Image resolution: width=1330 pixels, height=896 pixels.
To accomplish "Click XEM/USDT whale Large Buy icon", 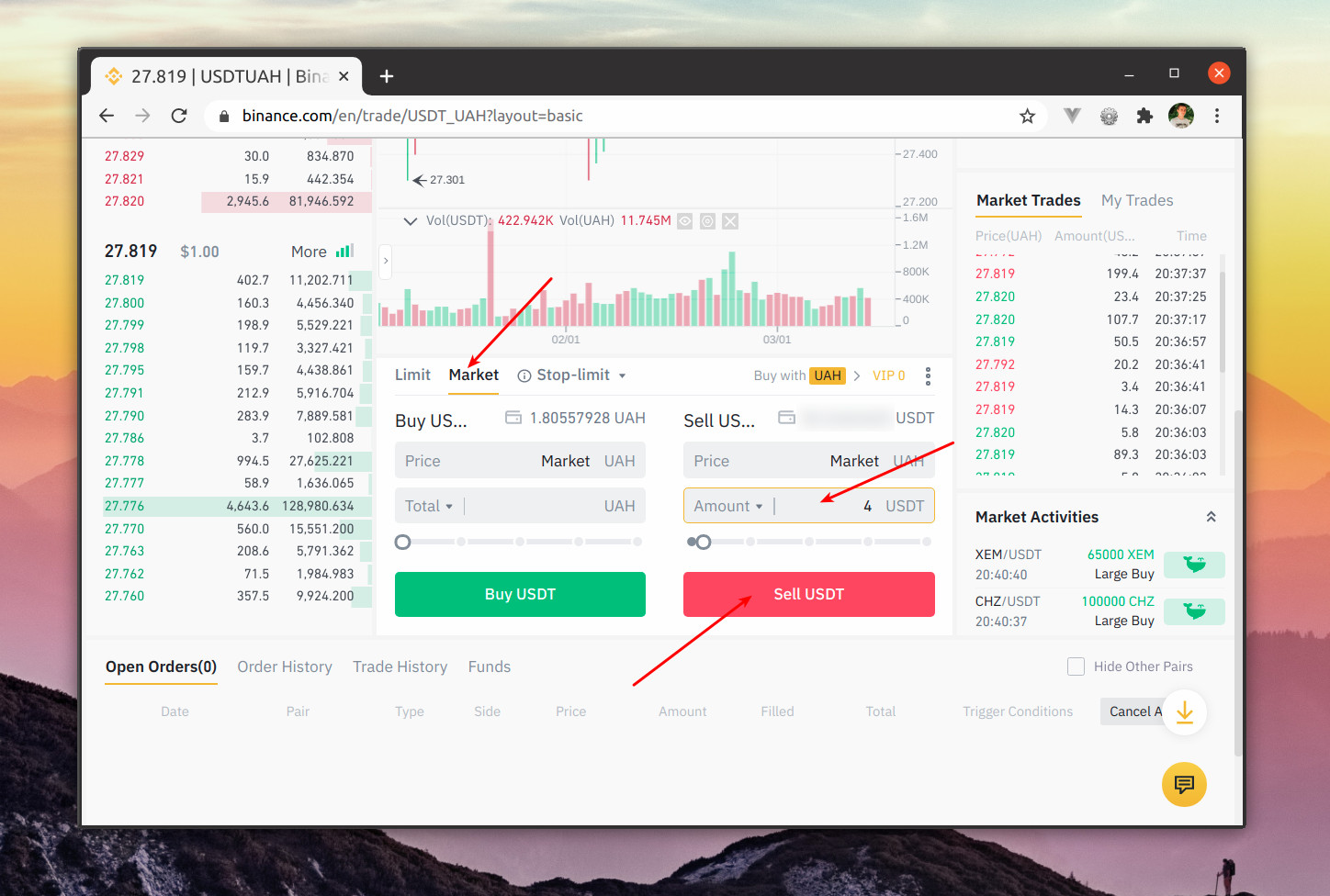I will [x=1194, y=565].
